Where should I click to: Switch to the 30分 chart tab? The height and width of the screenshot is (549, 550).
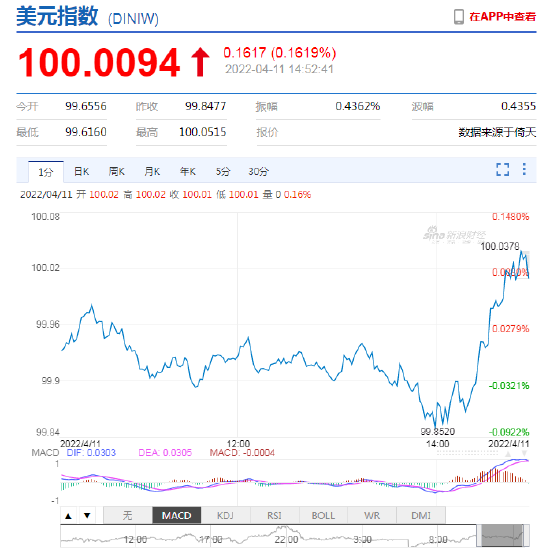coord(259,172)
